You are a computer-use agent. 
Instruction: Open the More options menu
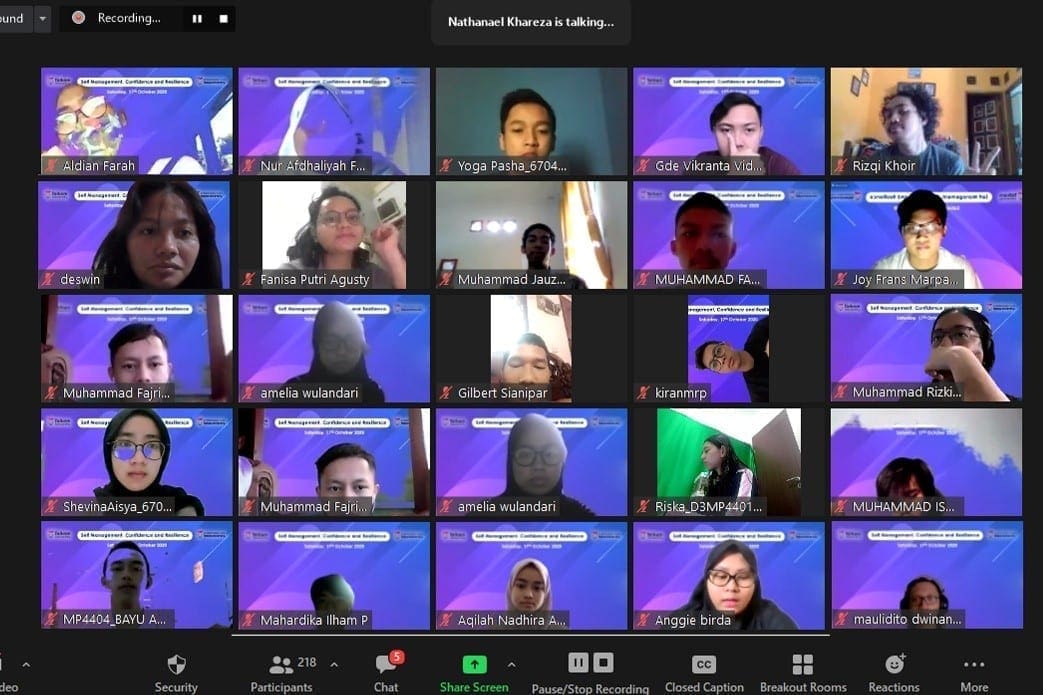click(x=974, y=671)
